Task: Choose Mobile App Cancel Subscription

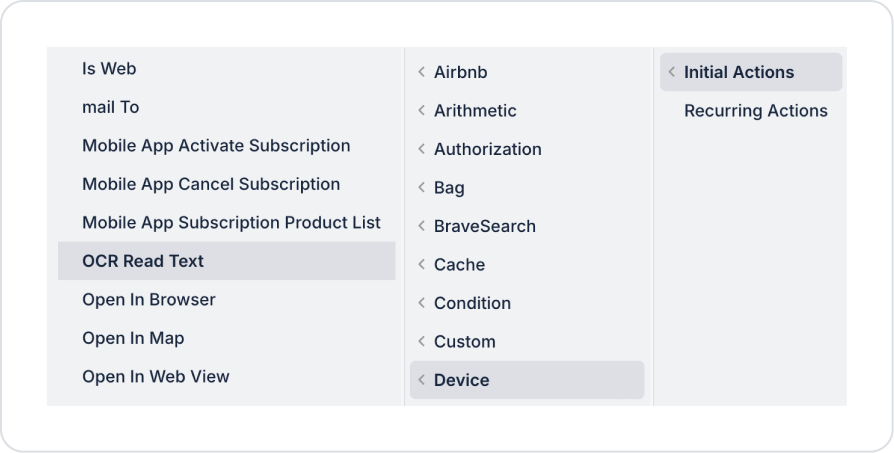Action: click(x=211, y=184)
